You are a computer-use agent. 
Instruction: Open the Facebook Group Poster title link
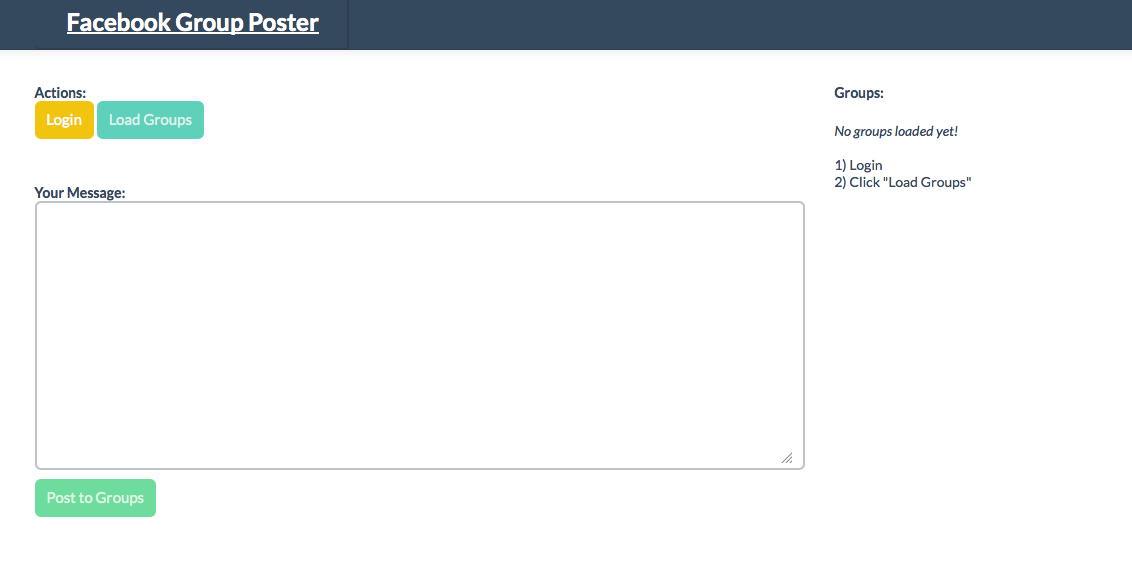(x=193, y=22)
